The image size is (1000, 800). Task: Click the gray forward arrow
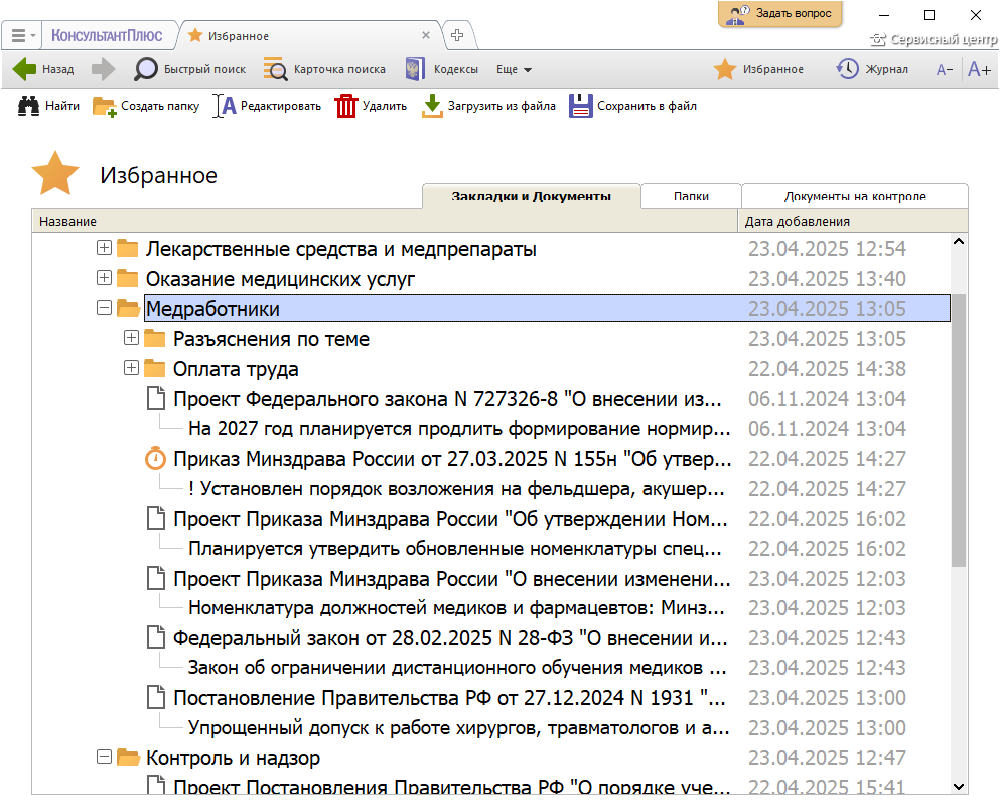103,69
